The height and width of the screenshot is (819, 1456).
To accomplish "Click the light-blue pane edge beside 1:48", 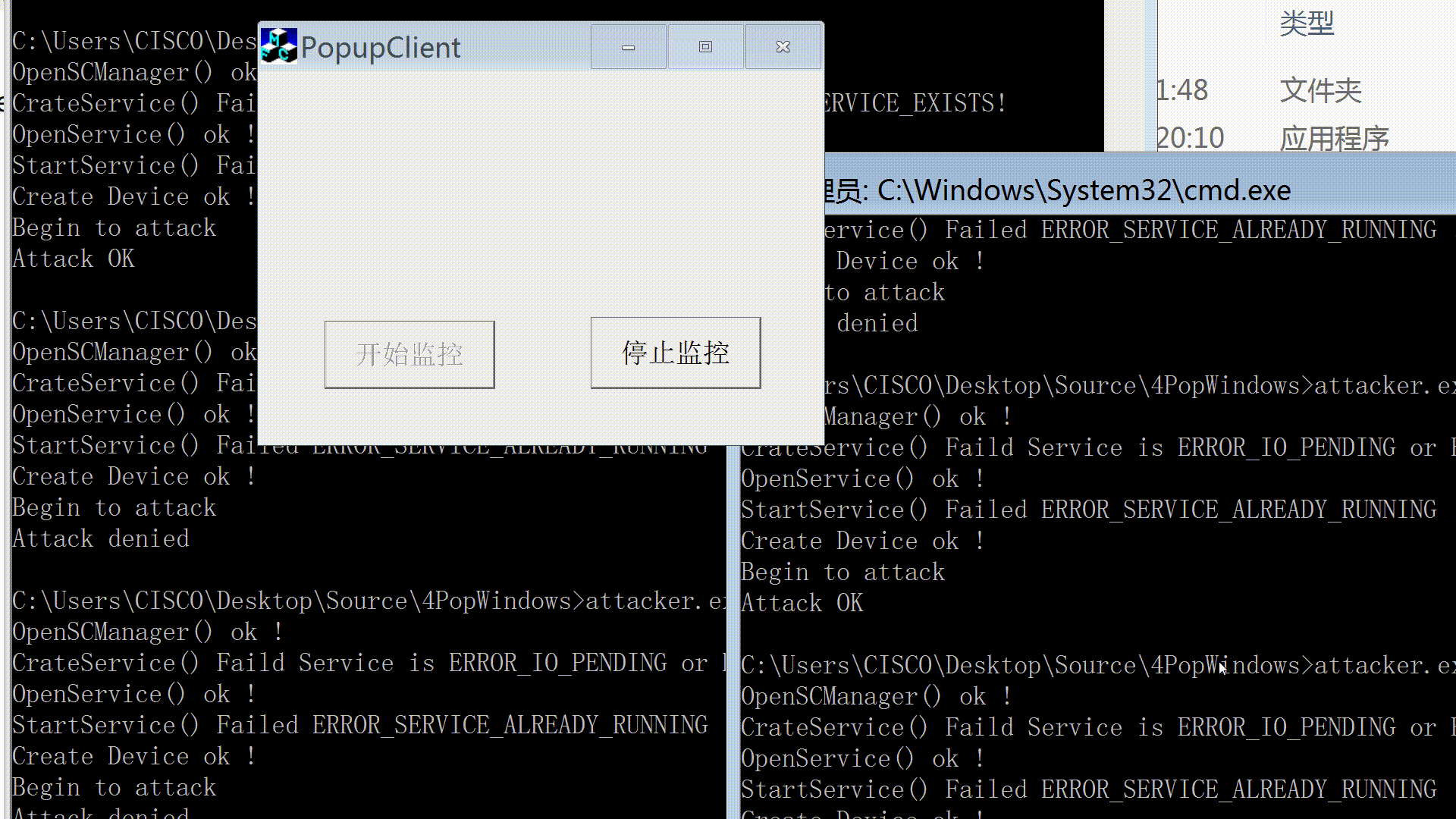I will [1150, 91].
